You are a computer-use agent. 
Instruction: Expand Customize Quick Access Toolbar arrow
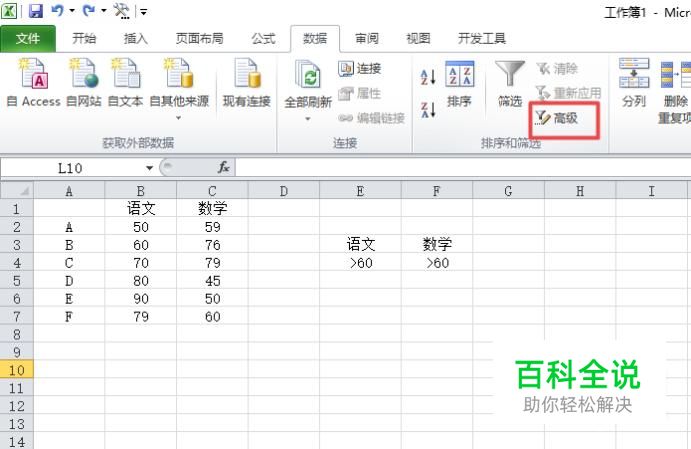coord(143,12)
